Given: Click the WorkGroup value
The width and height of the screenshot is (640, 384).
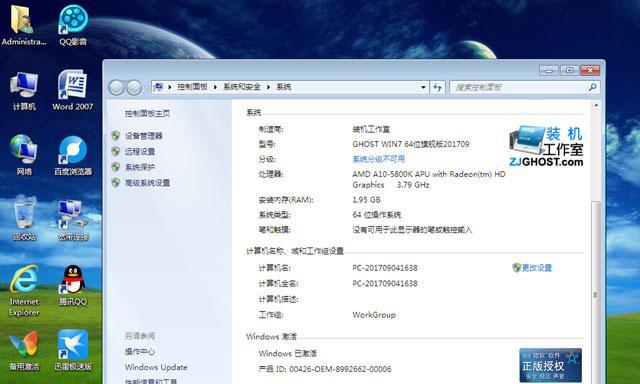Looking at the screenshot, I should 374,315.
